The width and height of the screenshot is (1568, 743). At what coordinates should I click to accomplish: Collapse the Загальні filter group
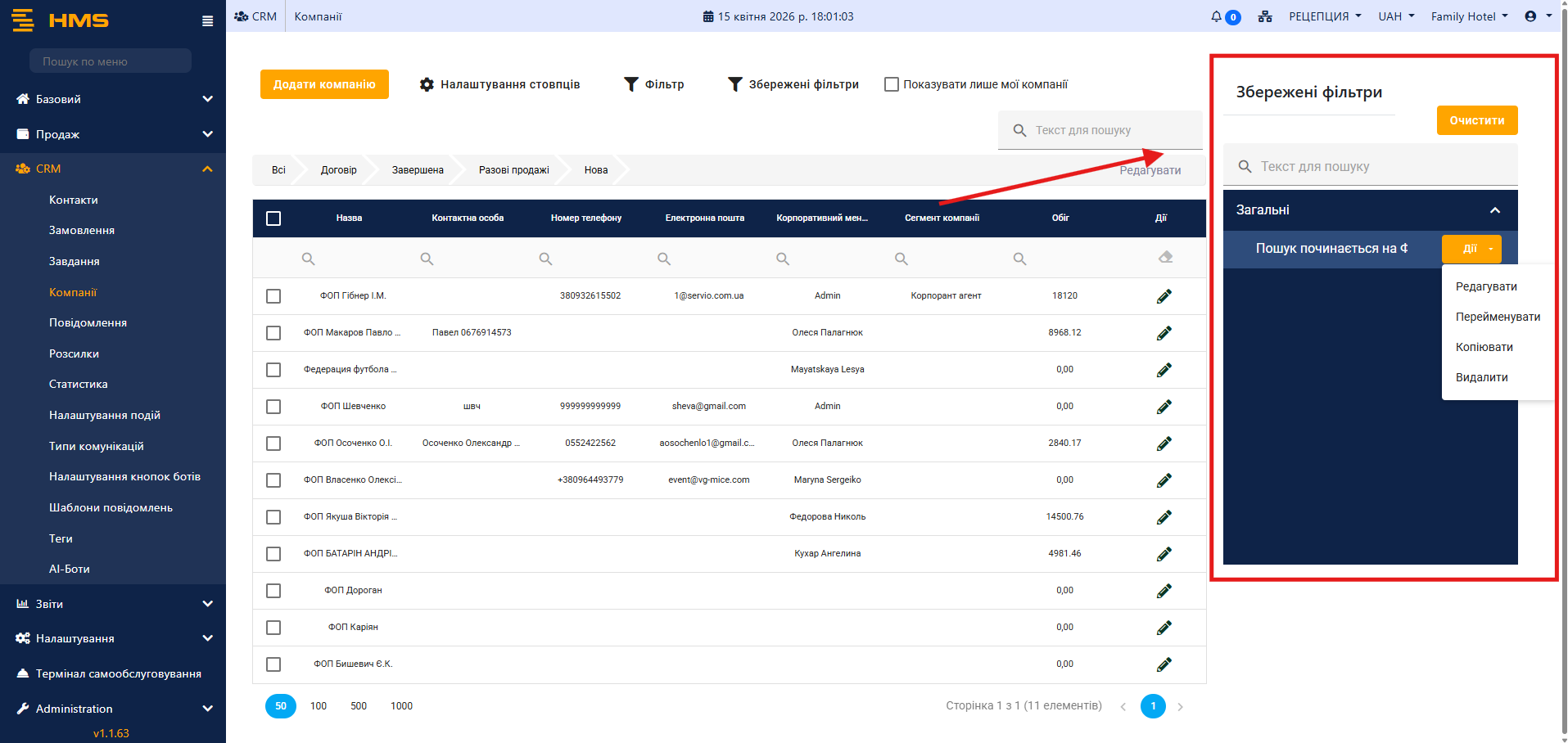1494,210
